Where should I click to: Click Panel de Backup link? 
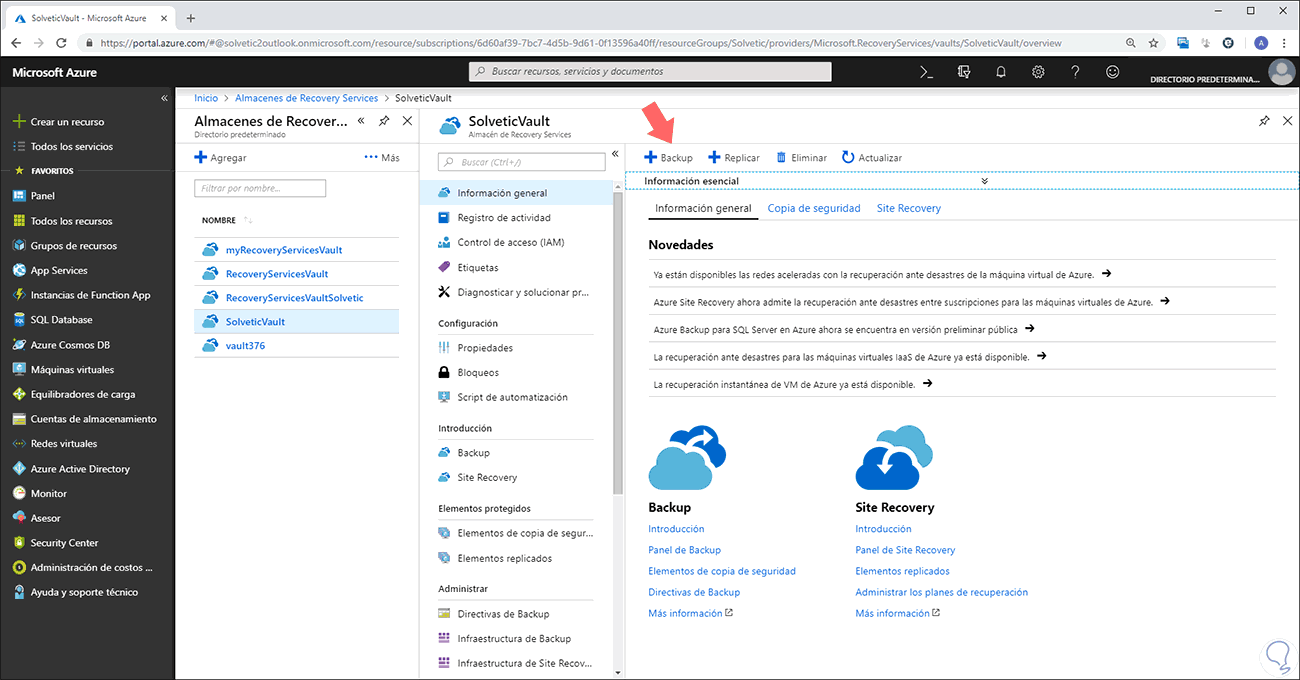[x=684, y=550]
